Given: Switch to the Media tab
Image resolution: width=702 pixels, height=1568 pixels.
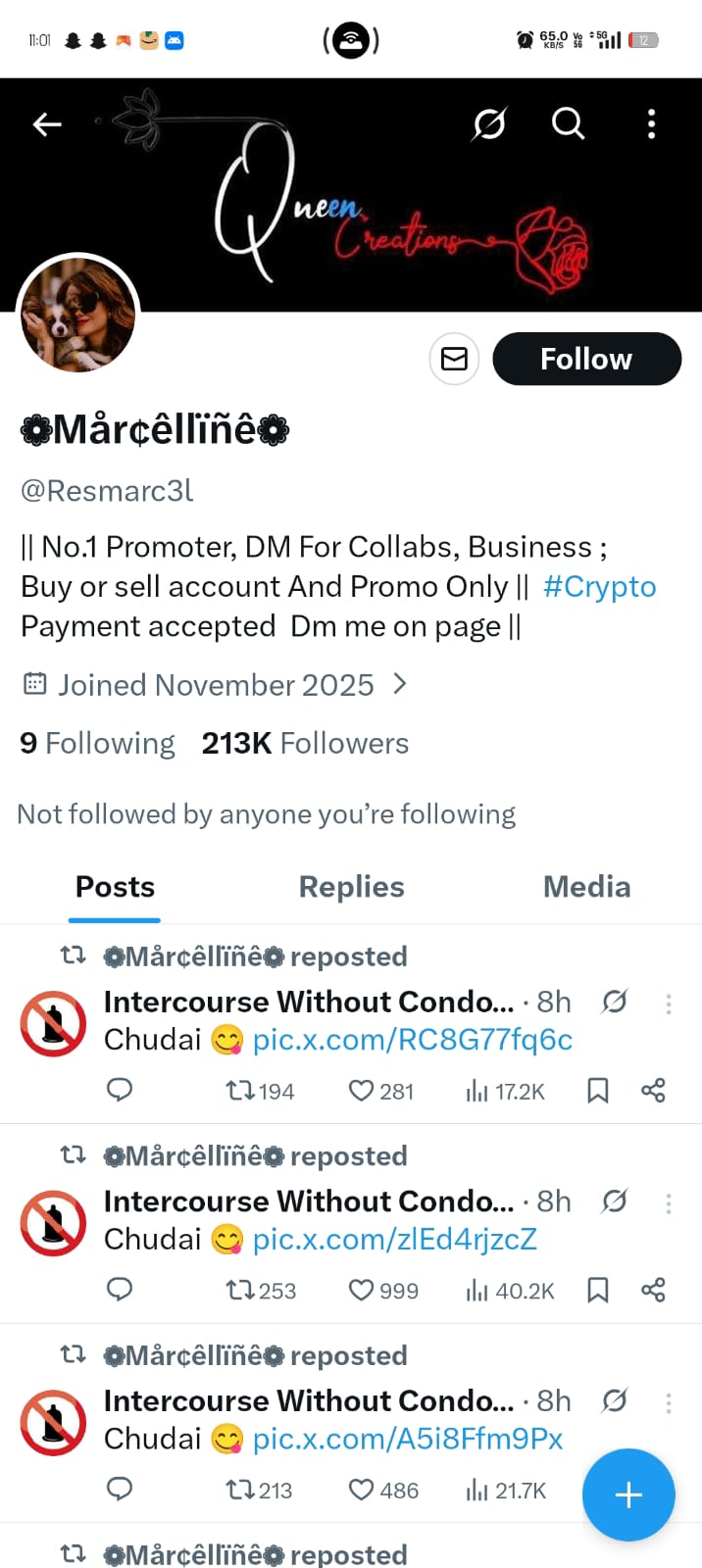Looking at the screenshot, I should [586, 887].
